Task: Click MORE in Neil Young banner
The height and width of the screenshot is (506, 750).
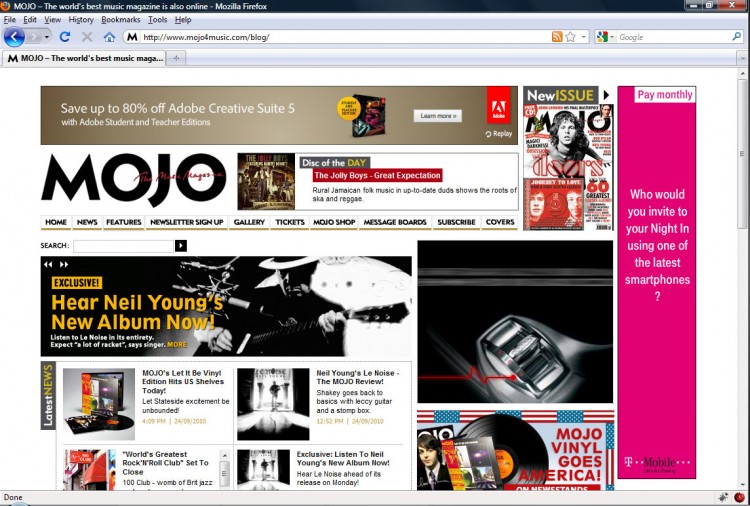Action: point(176,344)
